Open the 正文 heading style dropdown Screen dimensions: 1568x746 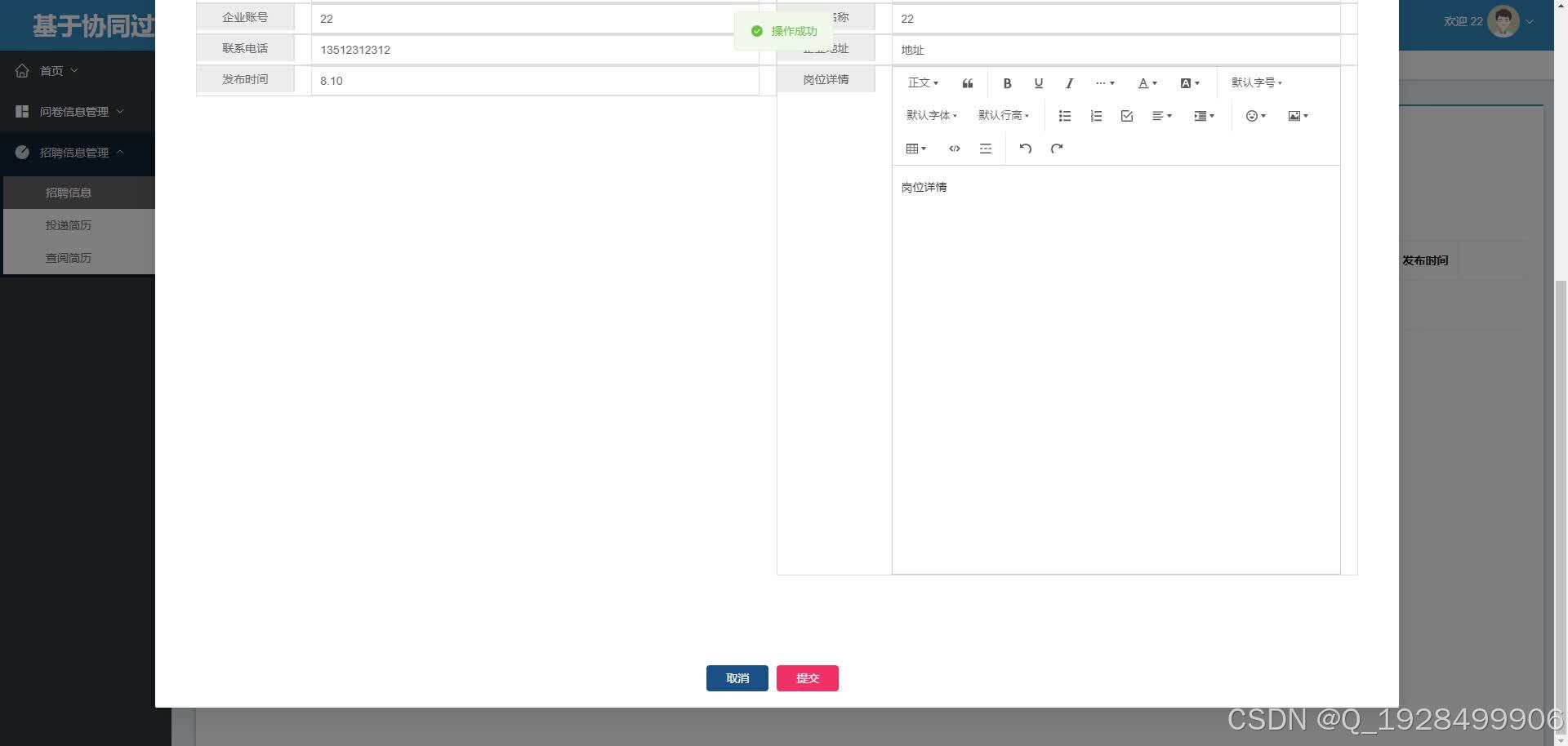(x=923, y=83)
